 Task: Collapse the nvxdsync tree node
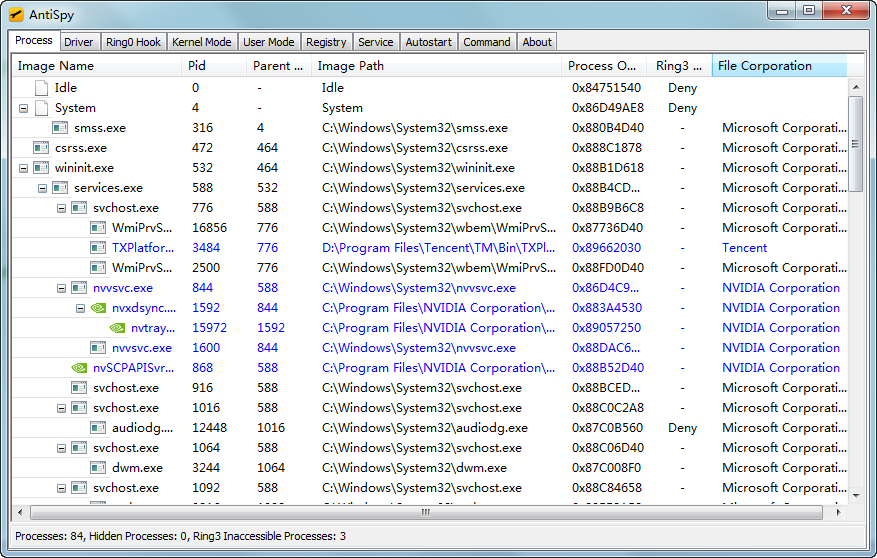coord(80,308)
